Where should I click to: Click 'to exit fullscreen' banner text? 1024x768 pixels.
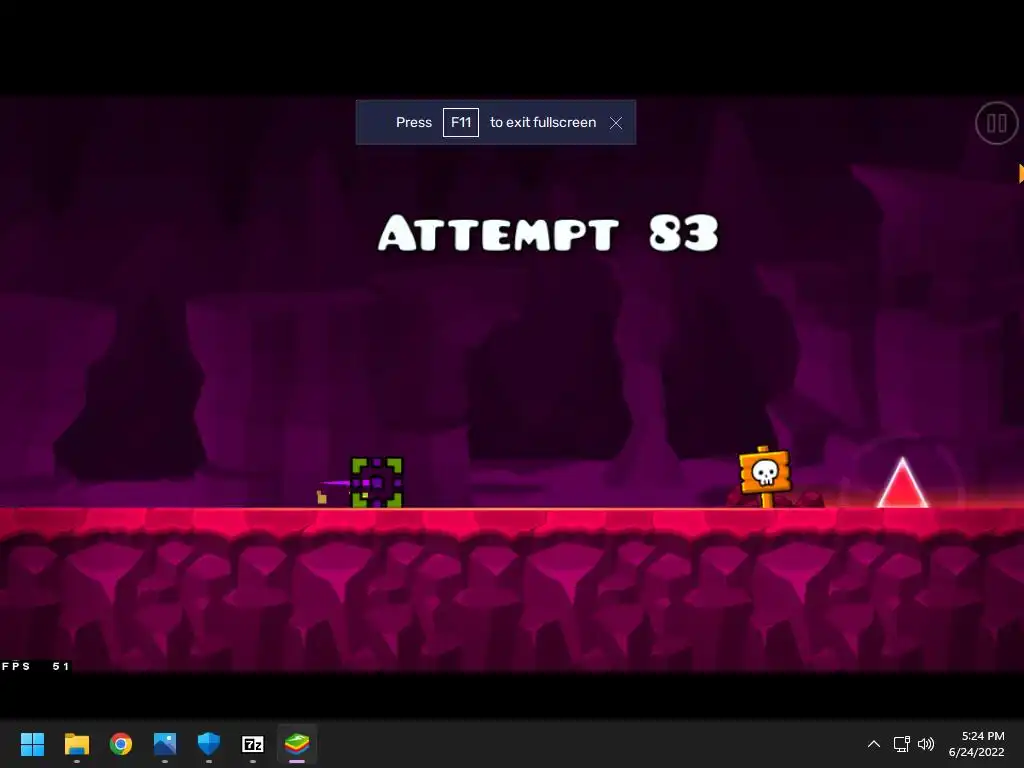pyautogui.click(x=543, y=122)
